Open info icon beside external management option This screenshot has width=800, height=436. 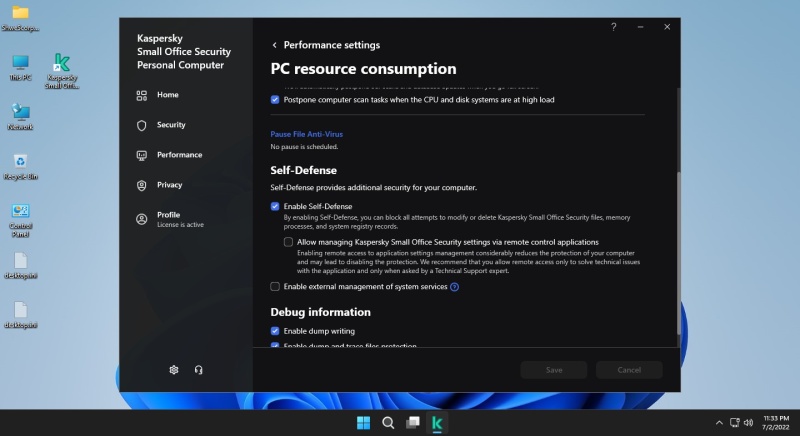pyautogui.click(x=455, y=287)
